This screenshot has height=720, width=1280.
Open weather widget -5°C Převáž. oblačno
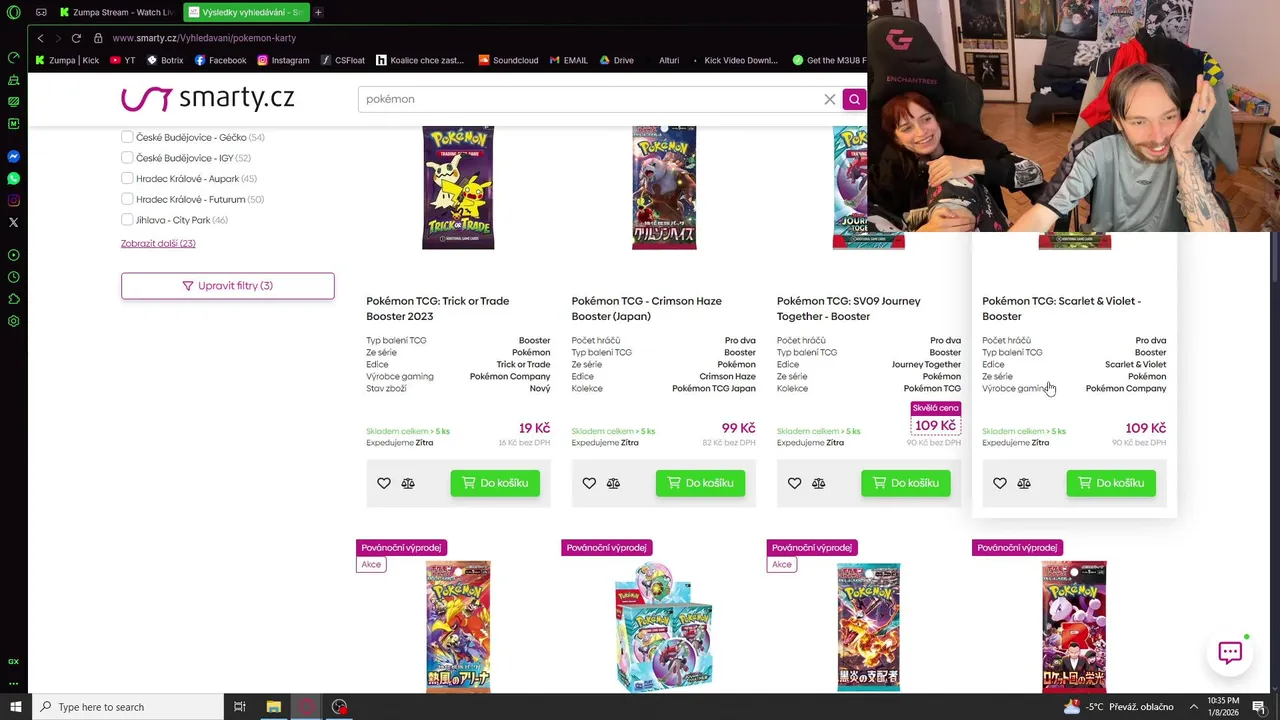(x=1118, y=707)
